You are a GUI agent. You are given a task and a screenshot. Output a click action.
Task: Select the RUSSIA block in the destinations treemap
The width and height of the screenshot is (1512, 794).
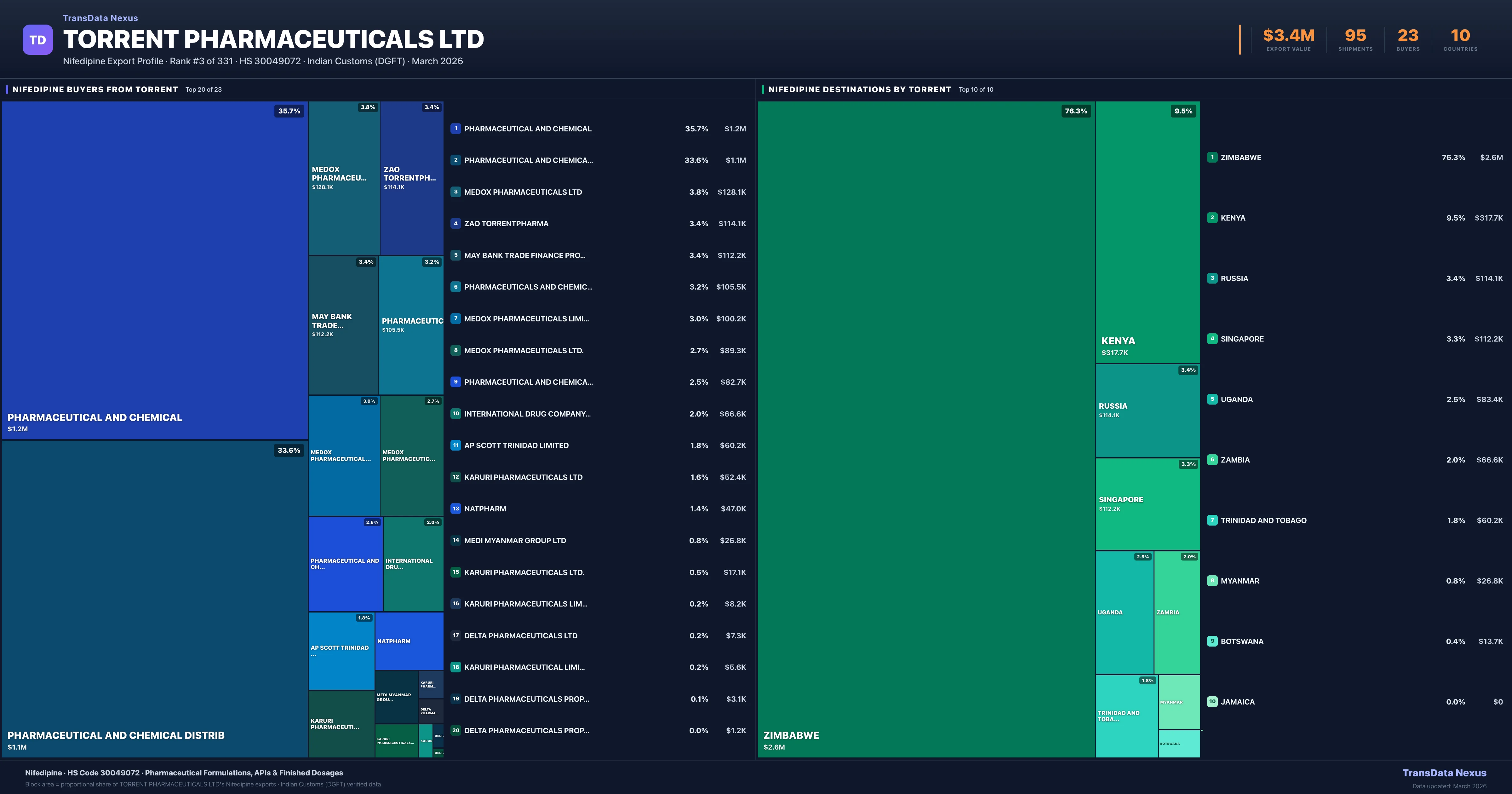tap(1147, 411)
